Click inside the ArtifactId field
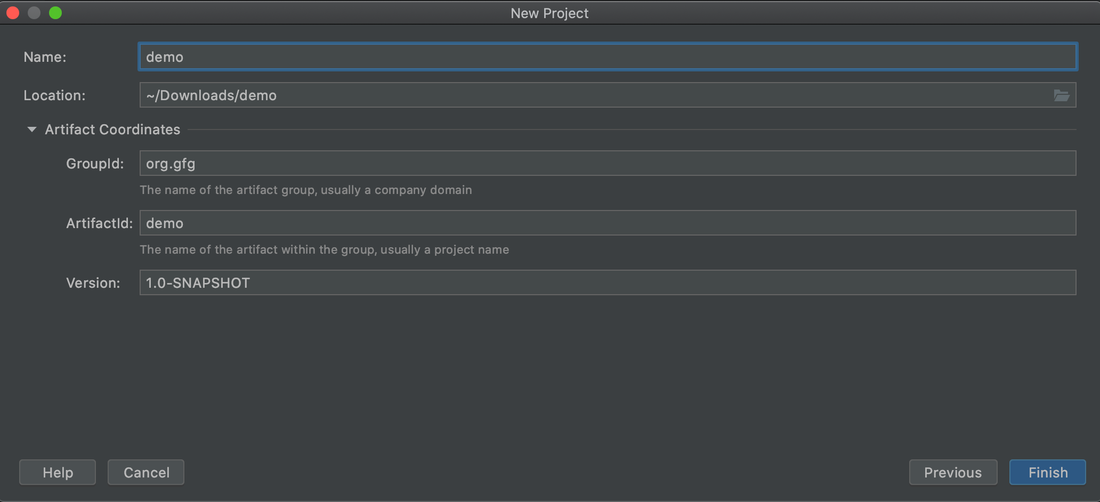The height and width of the screenshot is (502, 1100). coord(607,223)
